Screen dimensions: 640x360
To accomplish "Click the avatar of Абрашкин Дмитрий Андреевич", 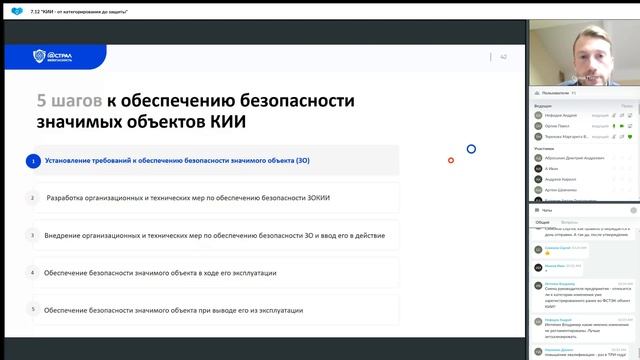I will 538,158.
